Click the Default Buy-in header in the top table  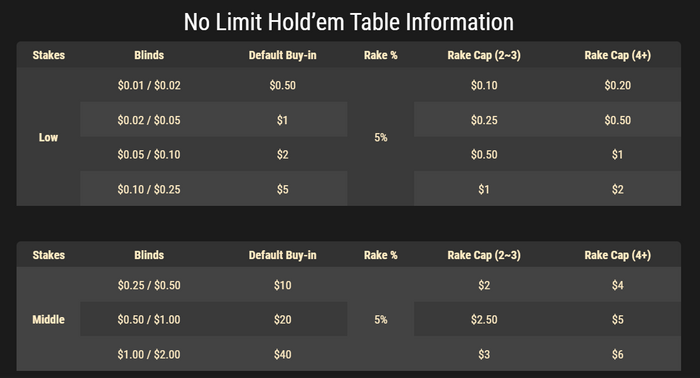[x=283, y=55]
